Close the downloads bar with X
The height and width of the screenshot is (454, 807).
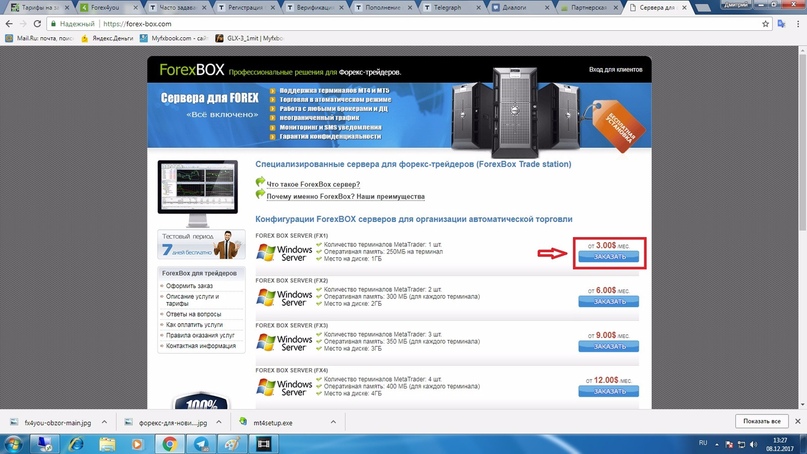[798, 421]
